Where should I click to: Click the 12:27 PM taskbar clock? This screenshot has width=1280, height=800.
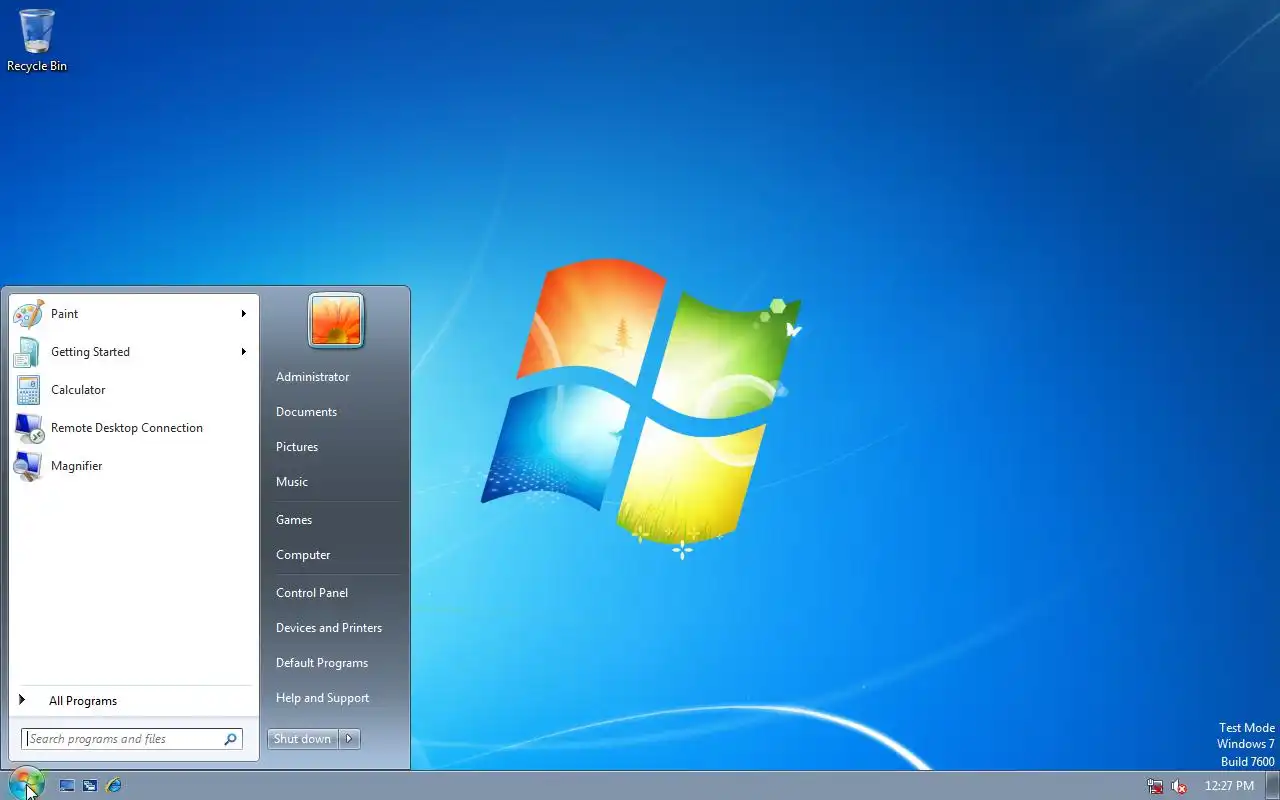point(1229,786)
